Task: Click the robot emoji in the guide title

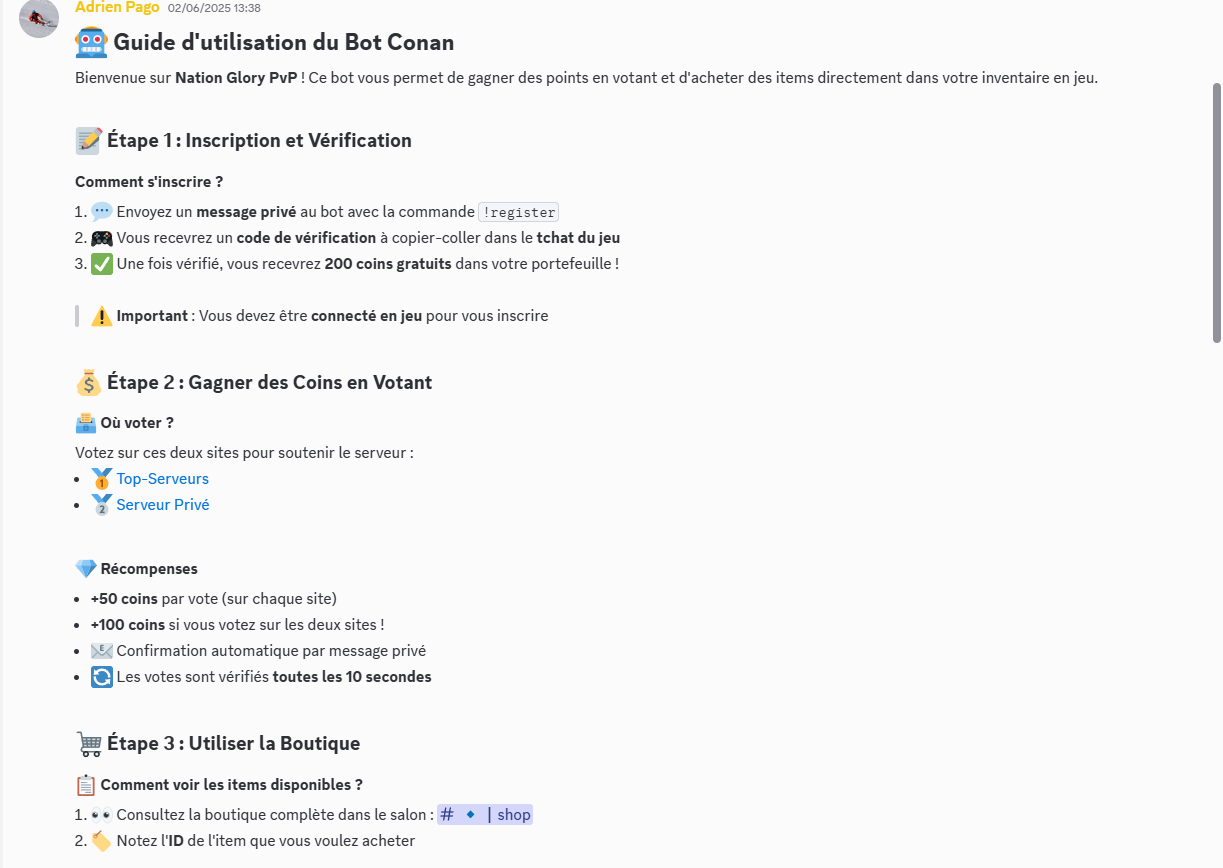Action: pos(91,43)
